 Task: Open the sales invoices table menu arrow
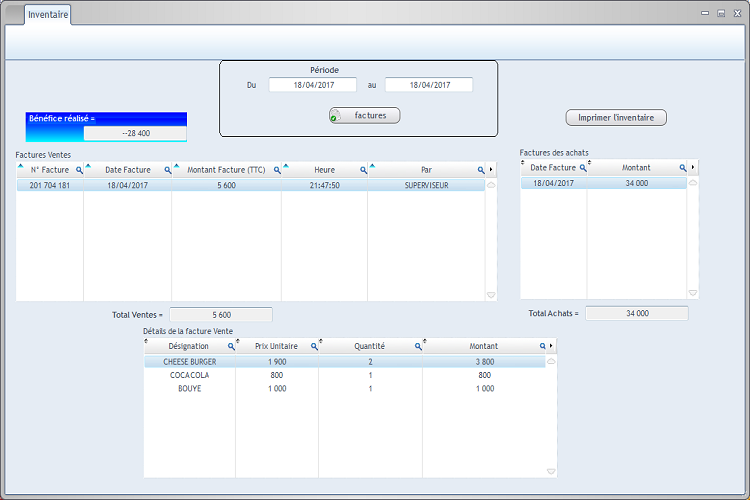click(x=491, y=171)
